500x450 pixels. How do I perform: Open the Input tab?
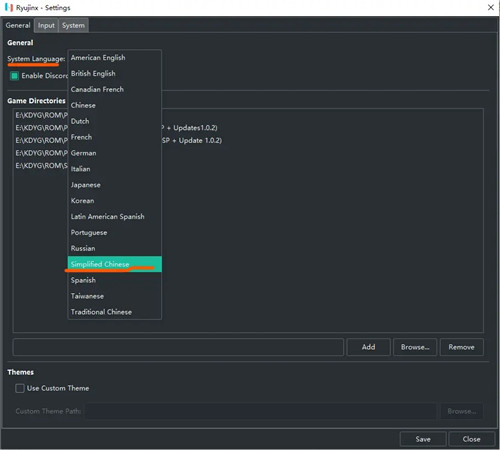point(46,25)
